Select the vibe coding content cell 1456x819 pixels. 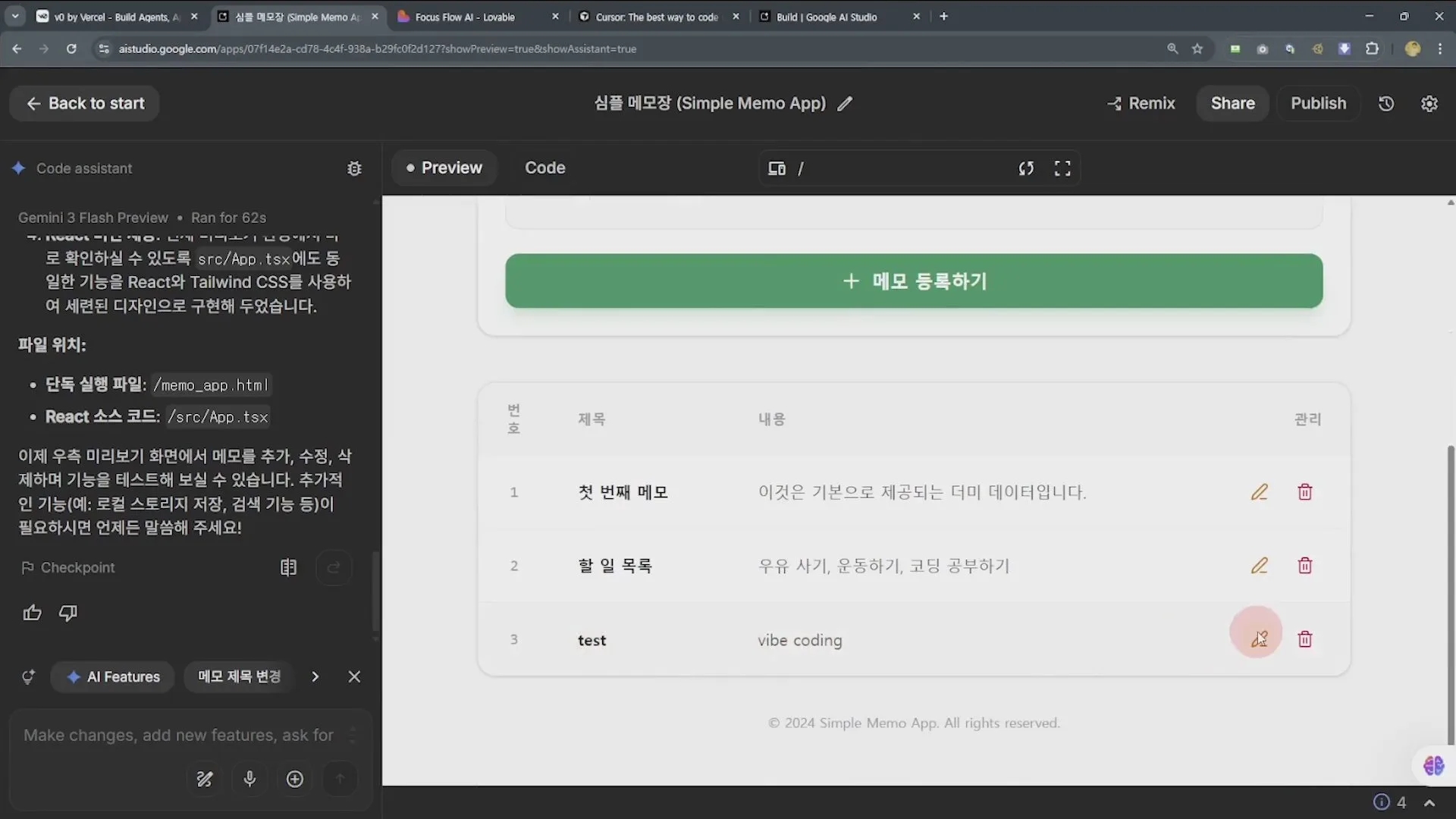(799, 640)
